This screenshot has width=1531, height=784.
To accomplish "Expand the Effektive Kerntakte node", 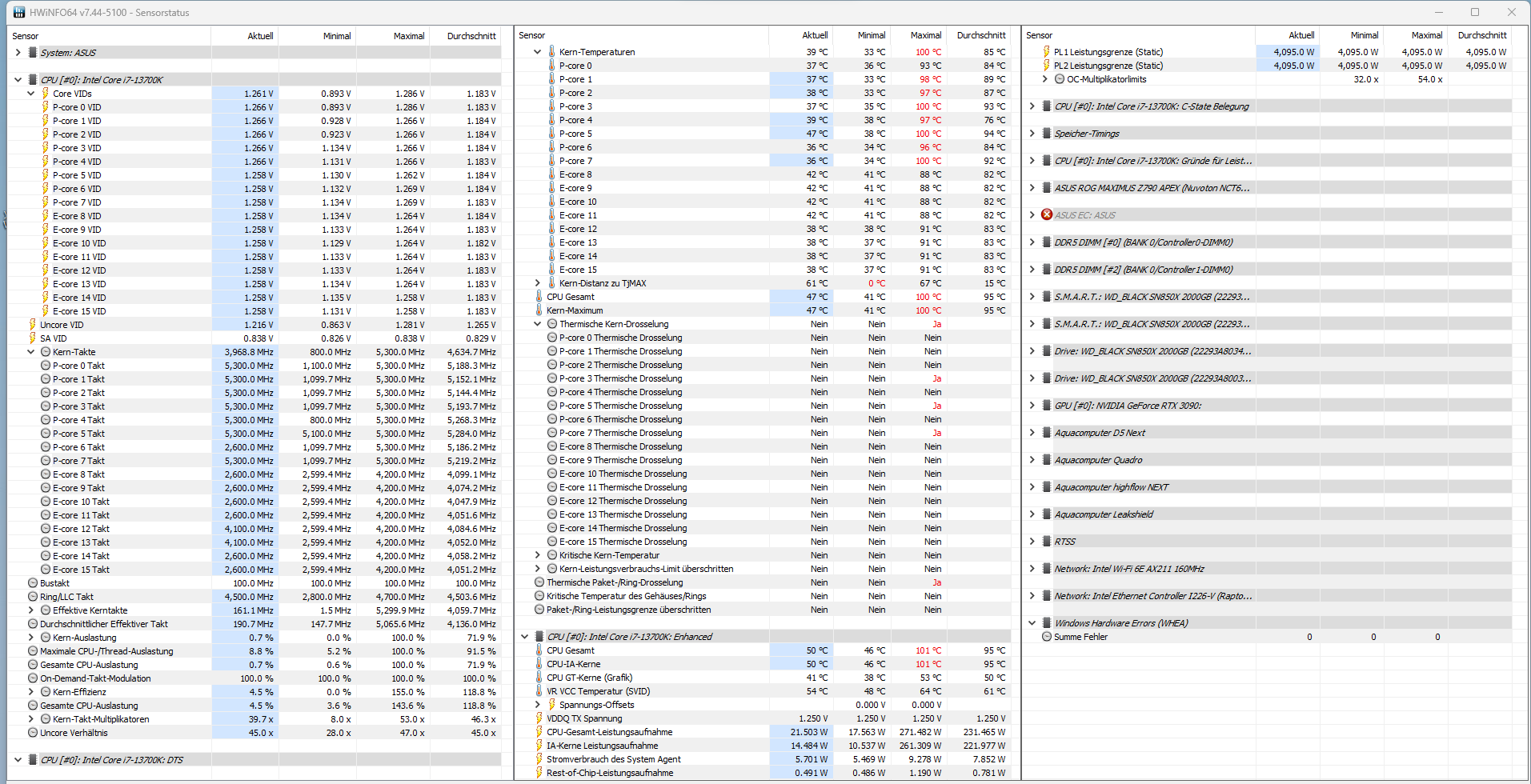I will pos(30,610).
